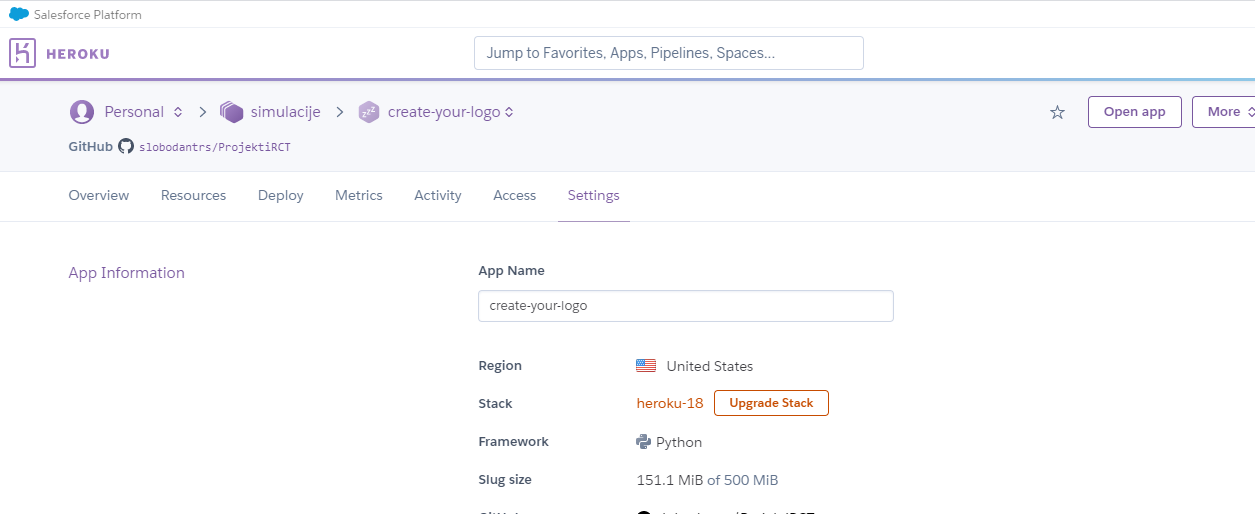Switch to the Overview tab
The image size is (1255, 514).
tap(99, 195)
